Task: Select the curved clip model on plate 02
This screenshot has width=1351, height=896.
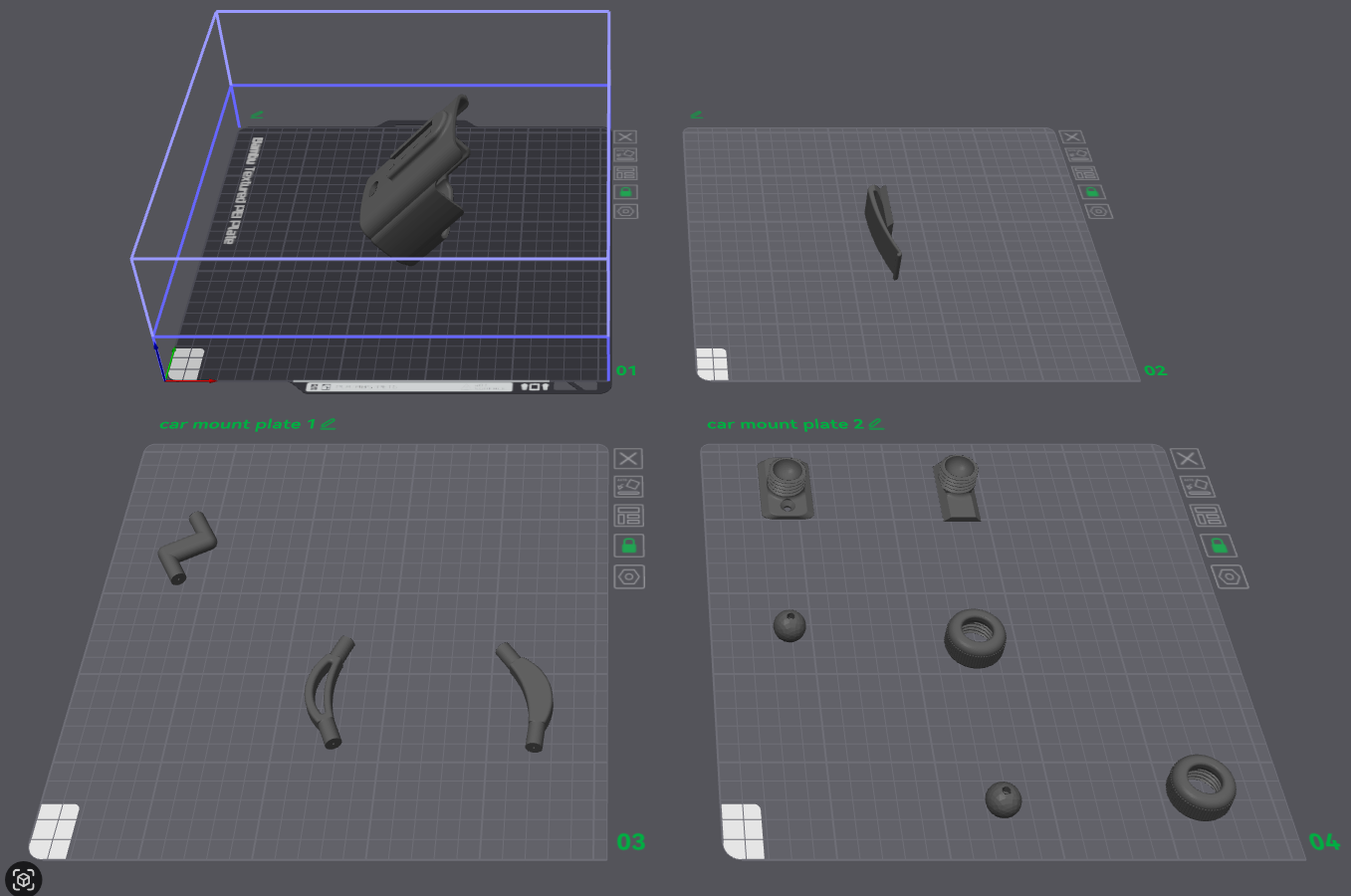Action: coord(882,230)
